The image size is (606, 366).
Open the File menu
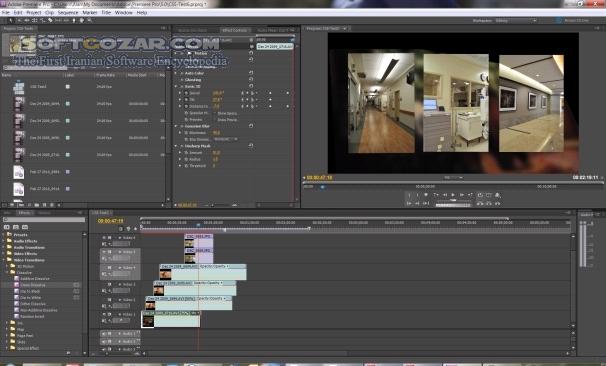coord(5,13)
